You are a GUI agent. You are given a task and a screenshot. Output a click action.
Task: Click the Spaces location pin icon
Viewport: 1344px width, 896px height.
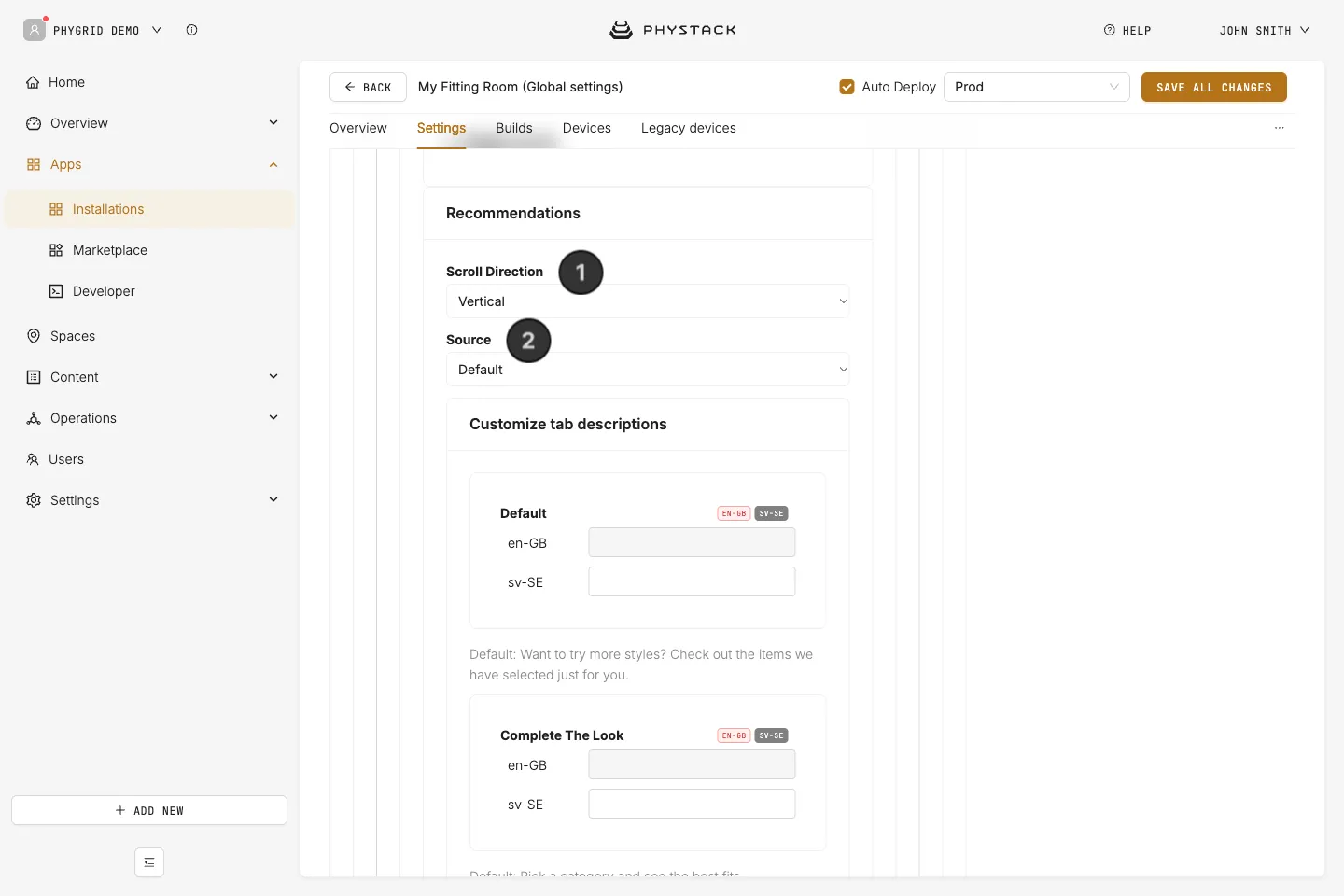point(34,336)
